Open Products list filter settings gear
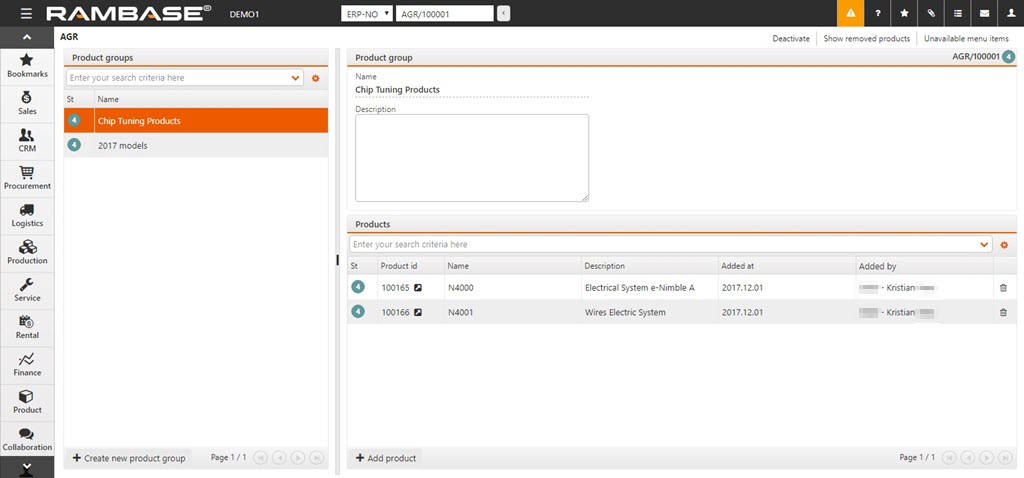This screenshot has width=1024, height=478. coord(1003,245)
